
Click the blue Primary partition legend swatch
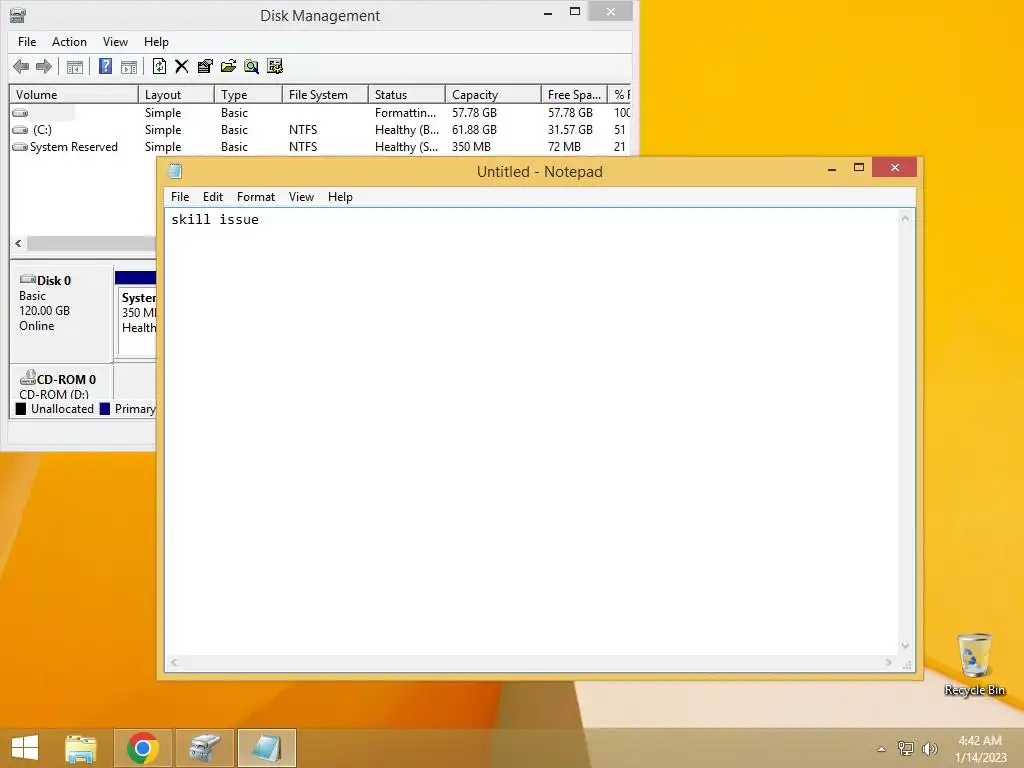point(104,409)
